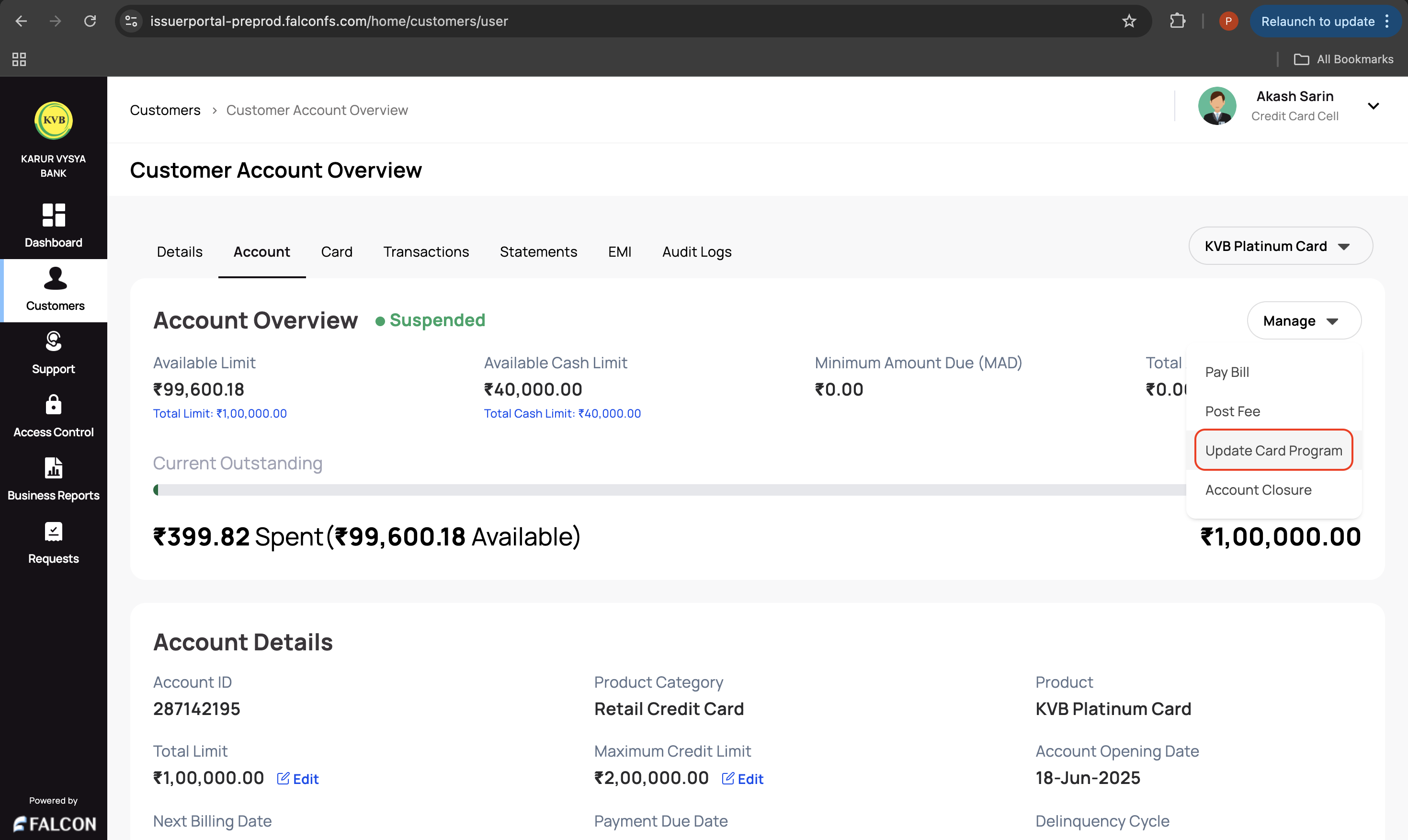Open Business Reports chart icon
The image size is (1408, 840).
(x=54, y=468)
